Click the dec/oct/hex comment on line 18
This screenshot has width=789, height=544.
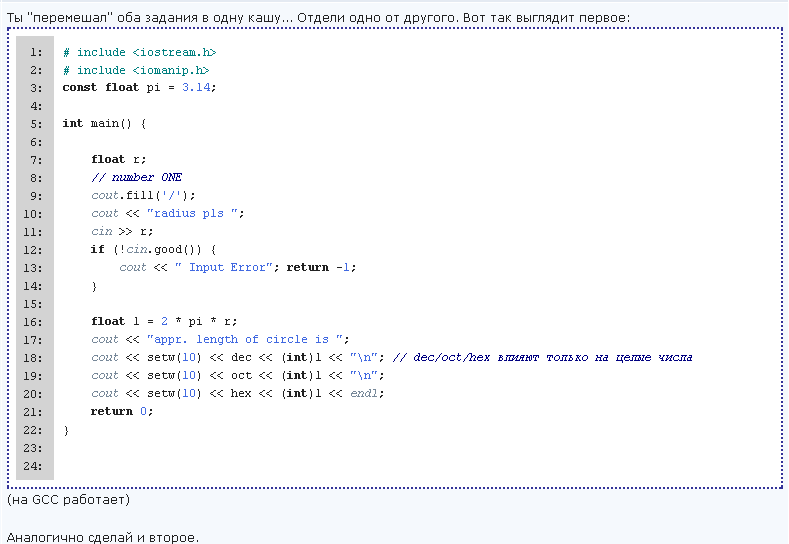[x=542, y=358]
